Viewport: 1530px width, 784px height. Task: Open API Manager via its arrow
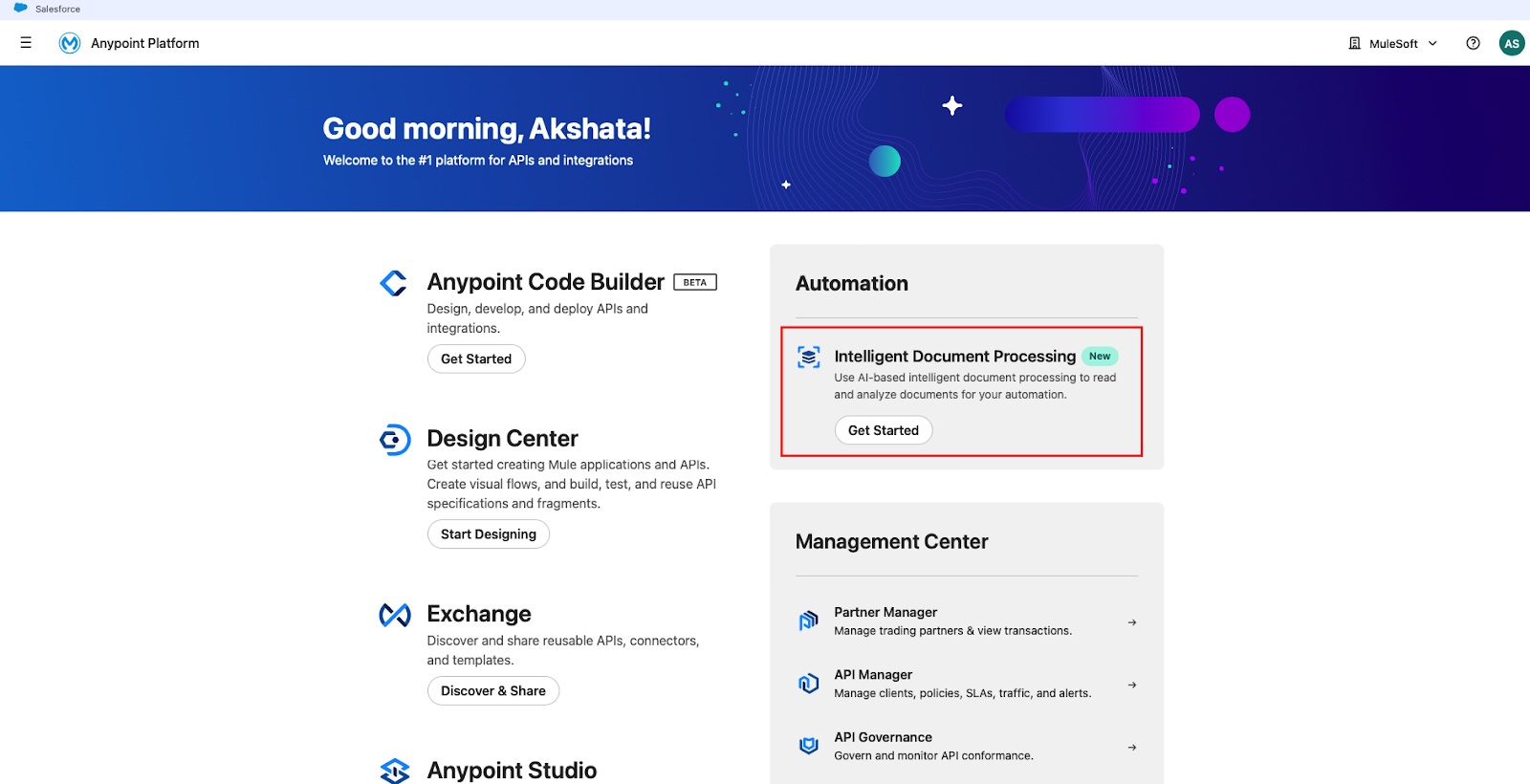pyautogui.click(x=1132, y=685)
